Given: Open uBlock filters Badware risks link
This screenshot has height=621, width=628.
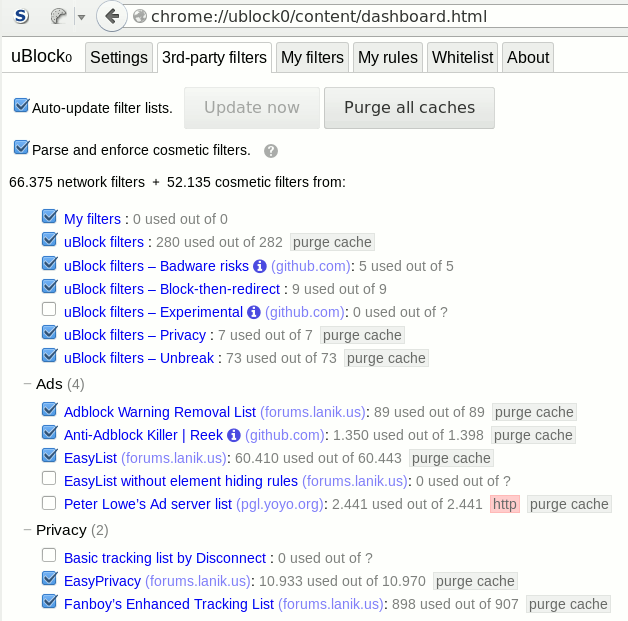Looking at the screenshot, I should coord(156,266).
